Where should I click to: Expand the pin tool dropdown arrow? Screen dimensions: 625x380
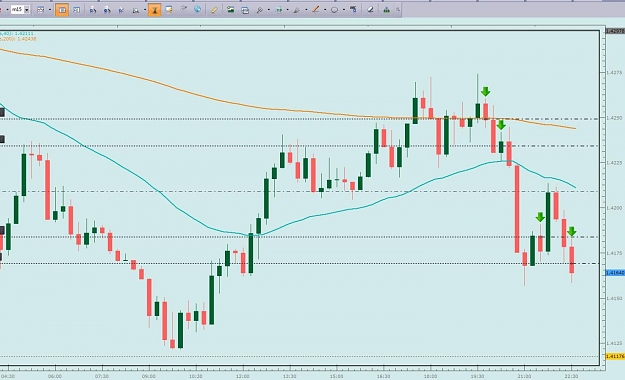(269, 10)
